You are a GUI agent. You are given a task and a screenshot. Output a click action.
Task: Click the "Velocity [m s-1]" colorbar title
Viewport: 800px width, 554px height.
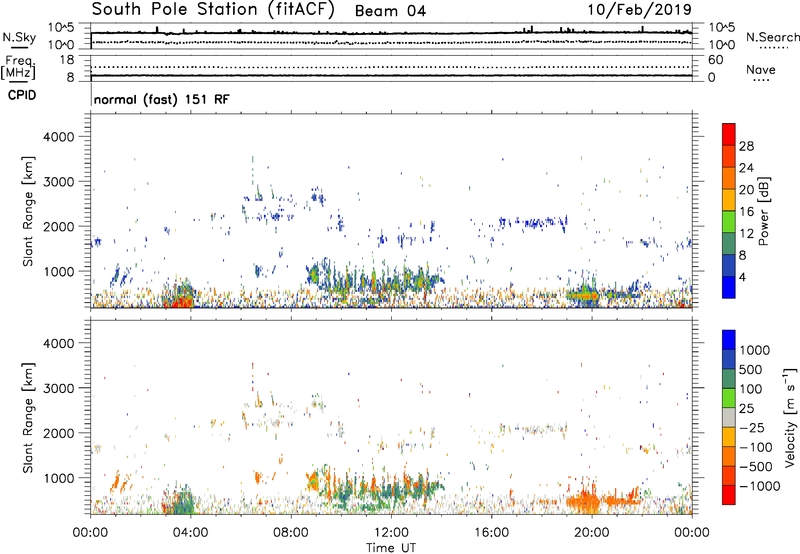tap(790, 417)
